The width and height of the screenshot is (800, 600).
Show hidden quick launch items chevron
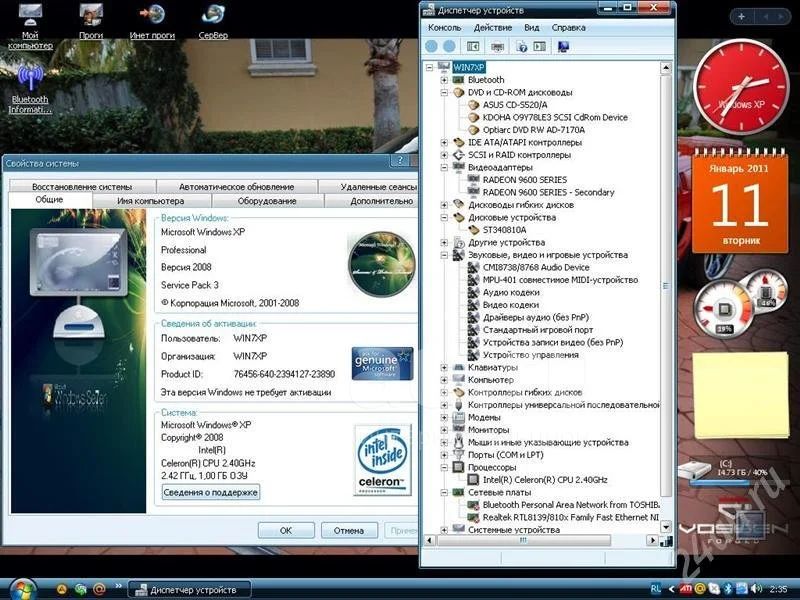coord(118,586)
